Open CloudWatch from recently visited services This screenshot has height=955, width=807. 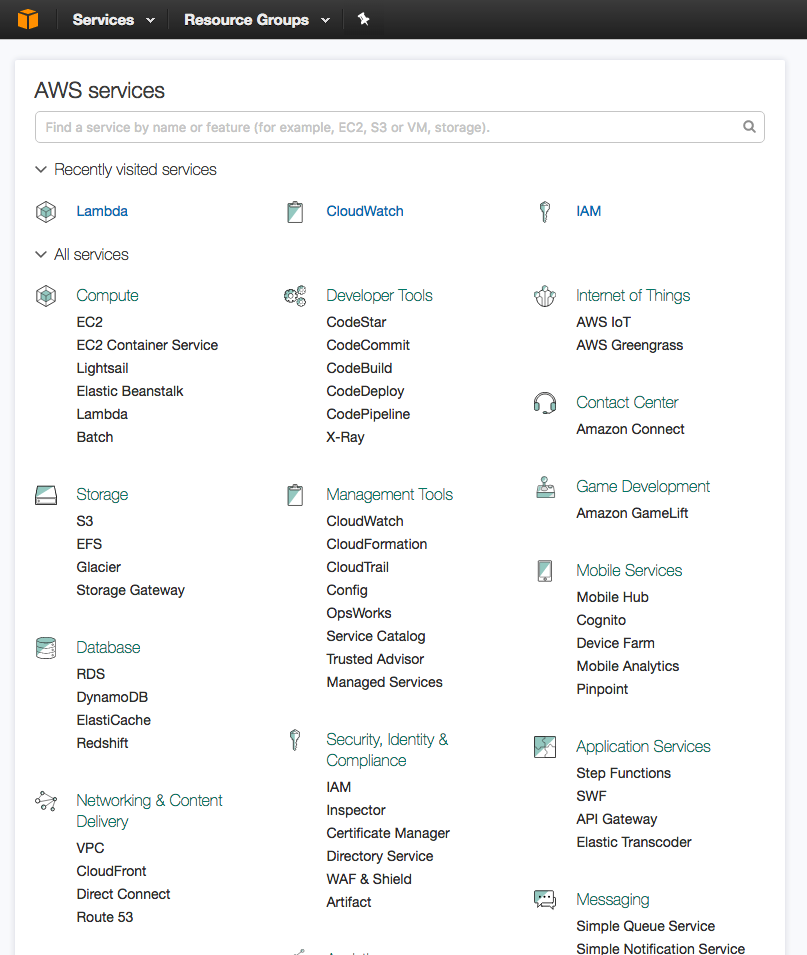click(x=365, y=211)
